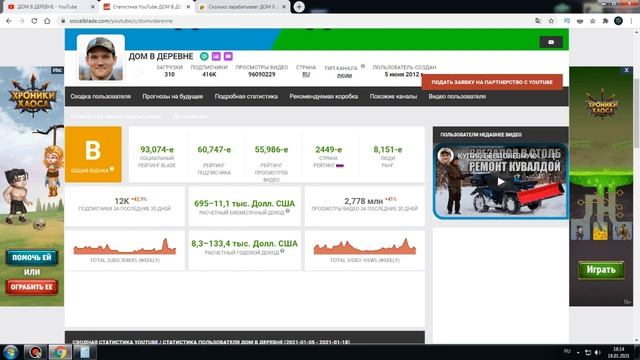Click the first purple badge next to channel name
Image resolution: width=640 pixels, height=360 pixels.
tap(216, 56)
